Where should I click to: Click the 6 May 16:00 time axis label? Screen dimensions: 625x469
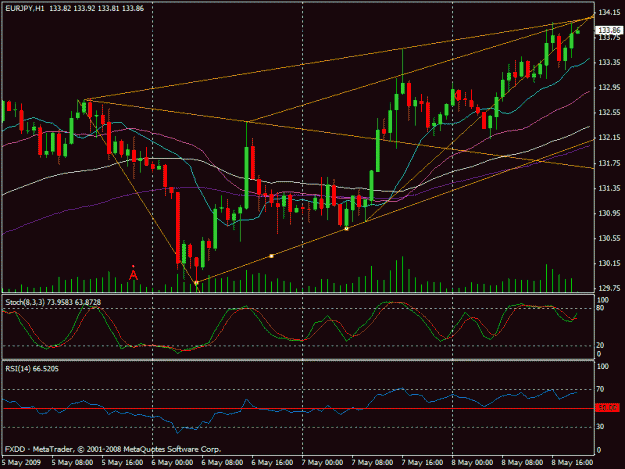272,463
